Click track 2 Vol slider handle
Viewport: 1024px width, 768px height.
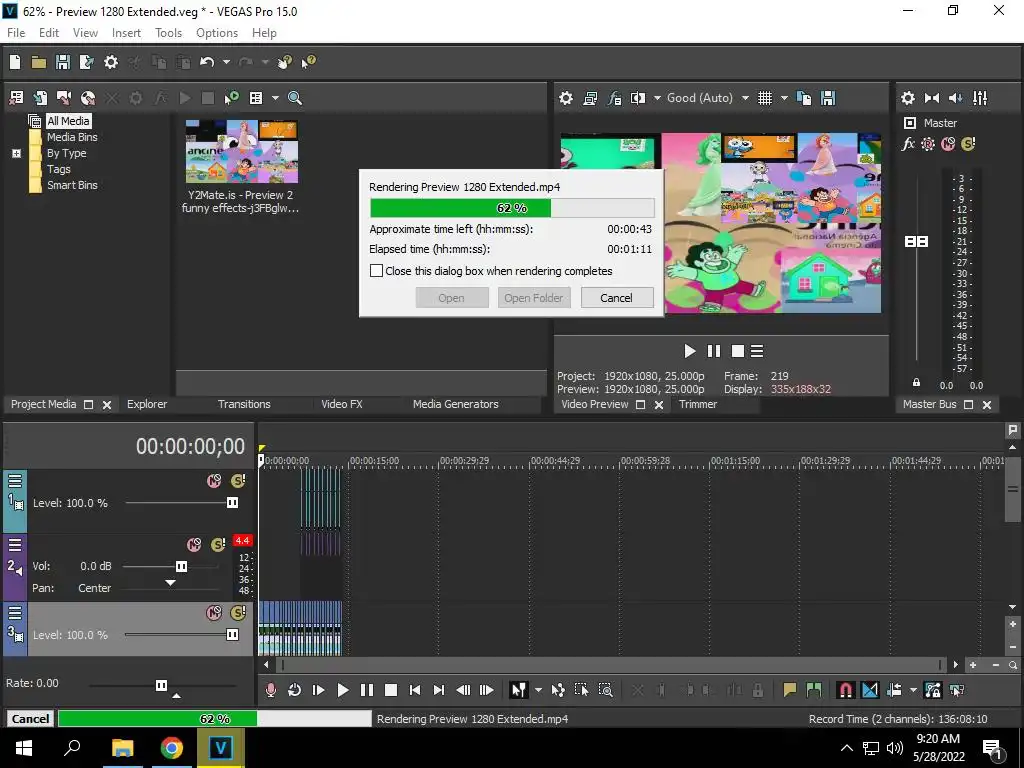(x=182, y=566)
